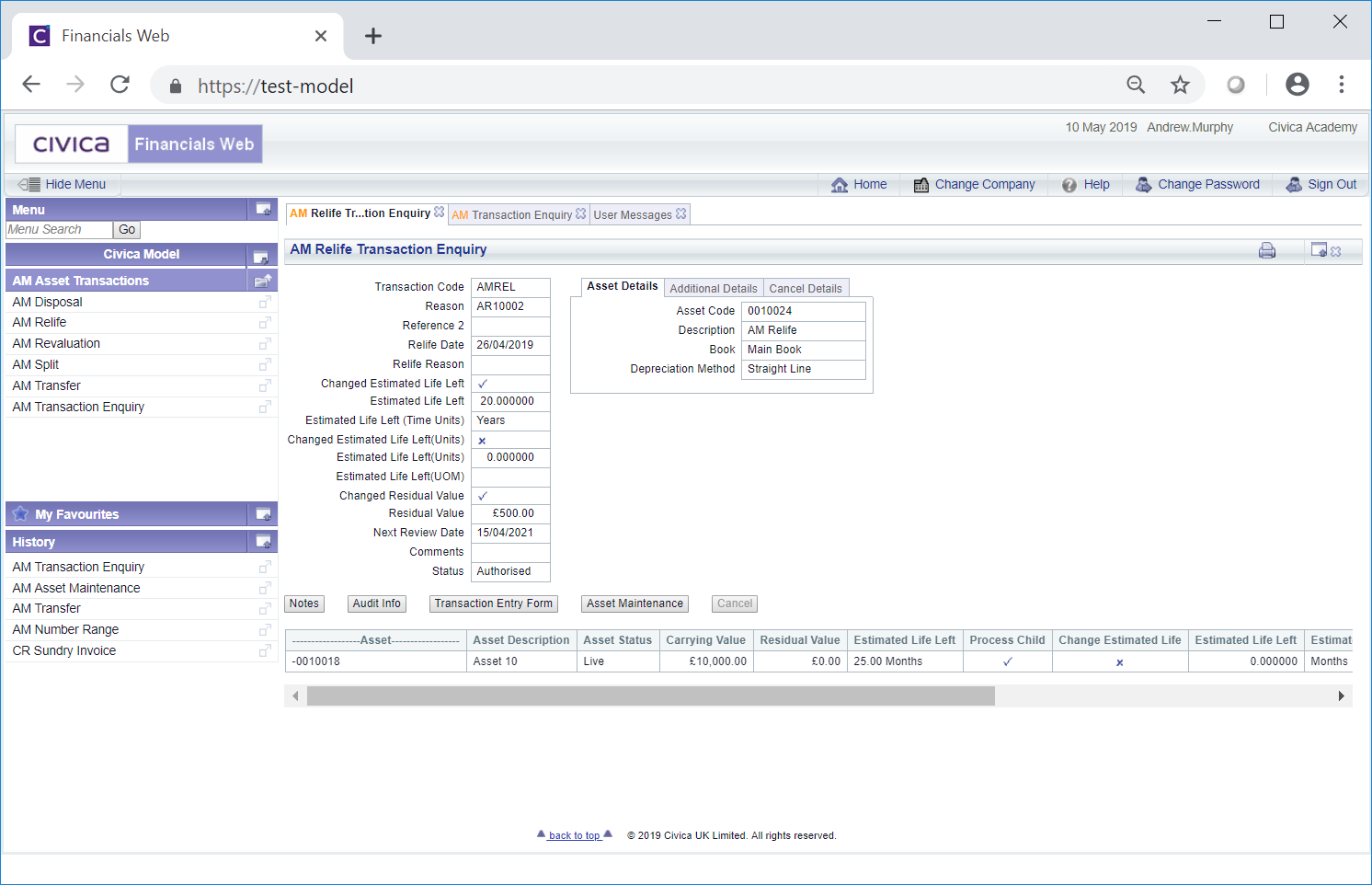Click Change Password
The image size is (1372, 885).
(x=1197, y=184)
